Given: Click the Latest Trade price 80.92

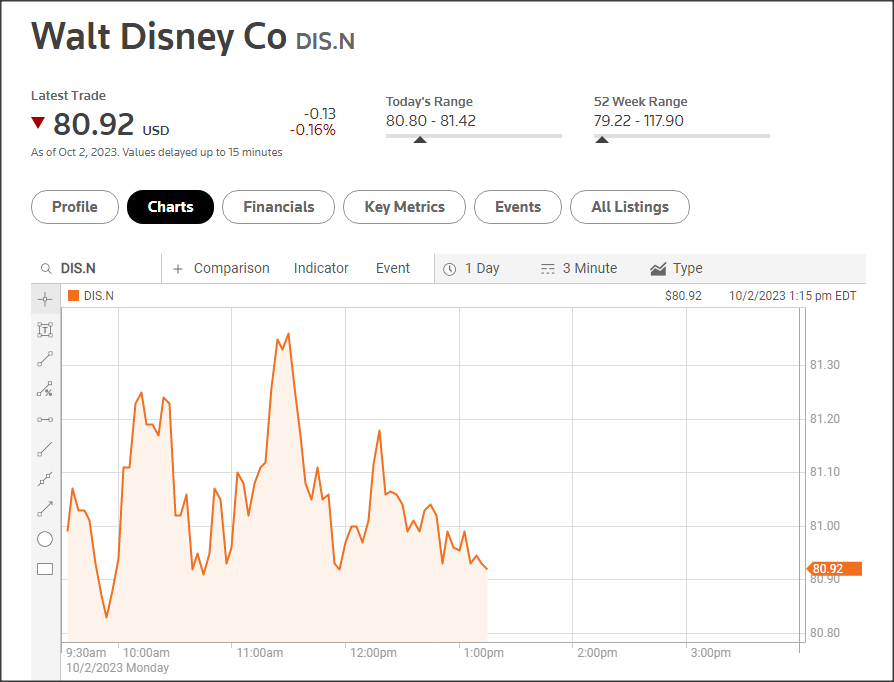Looking at the screenshot, I should point(94,124).
